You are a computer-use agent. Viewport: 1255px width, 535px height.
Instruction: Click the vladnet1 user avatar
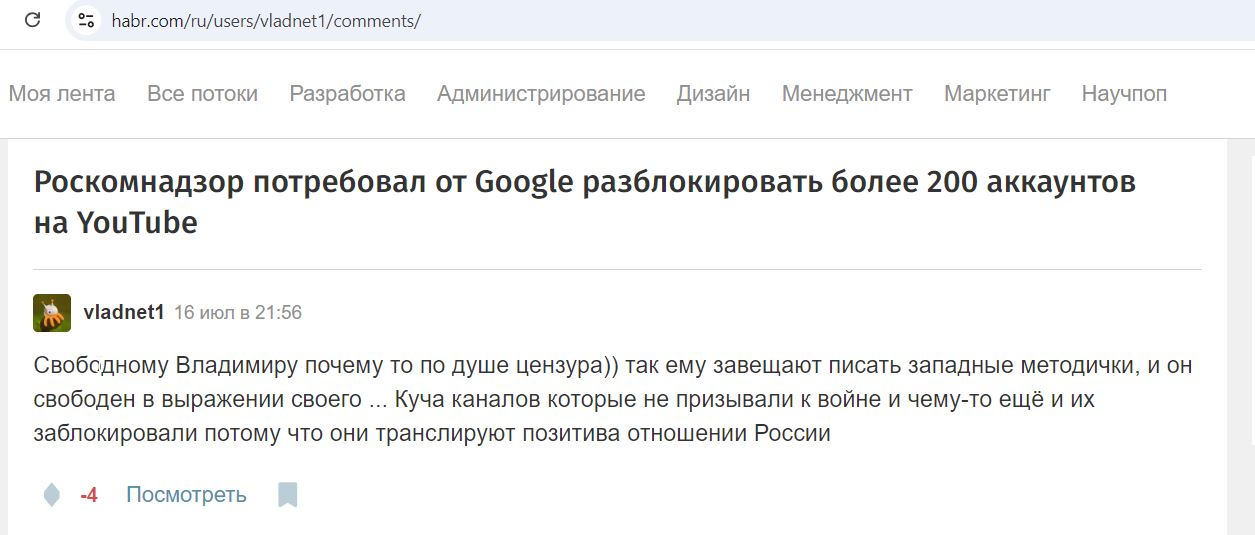(52, 313)
